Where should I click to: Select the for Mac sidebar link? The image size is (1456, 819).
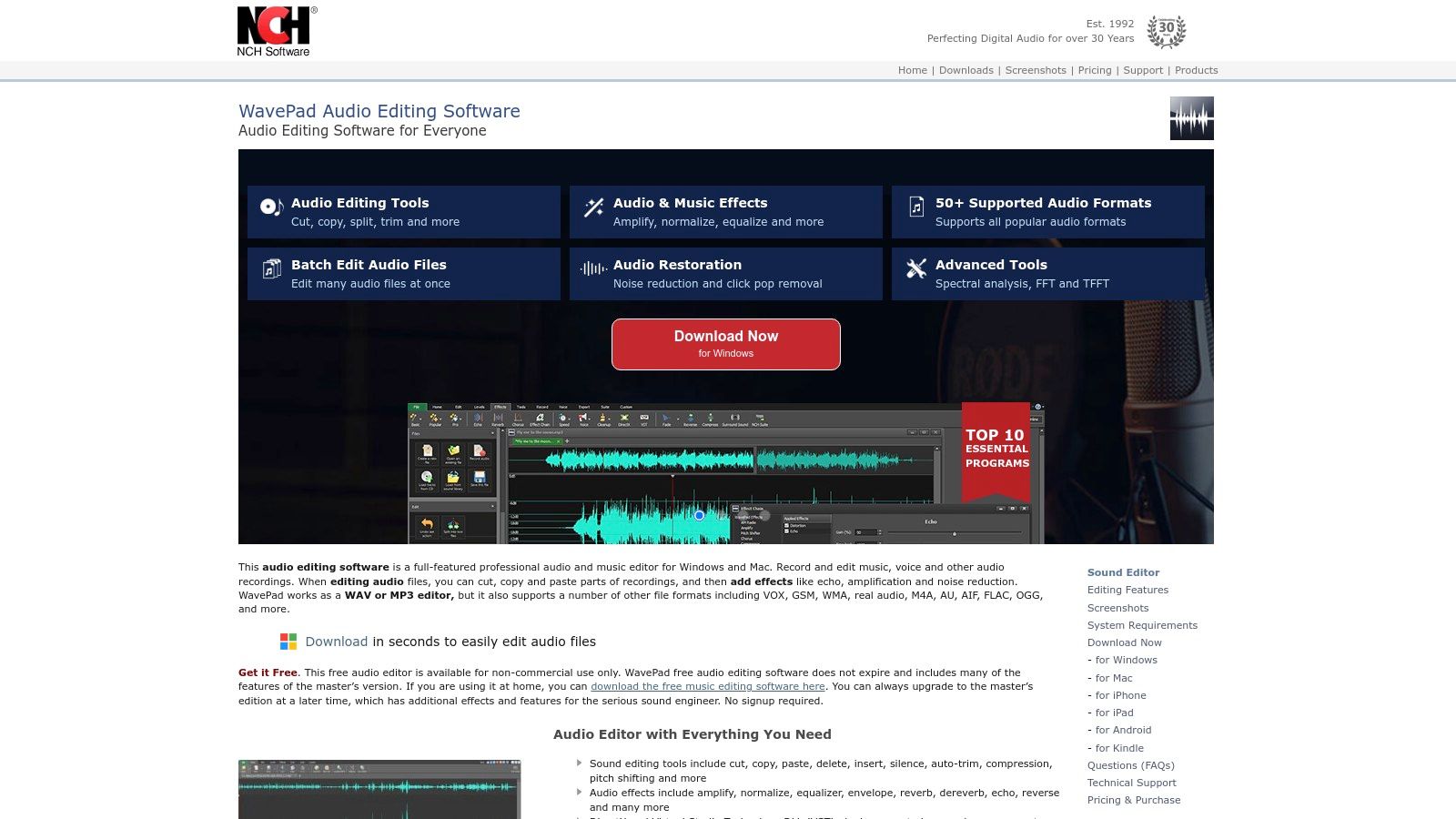coord(1114,678)
